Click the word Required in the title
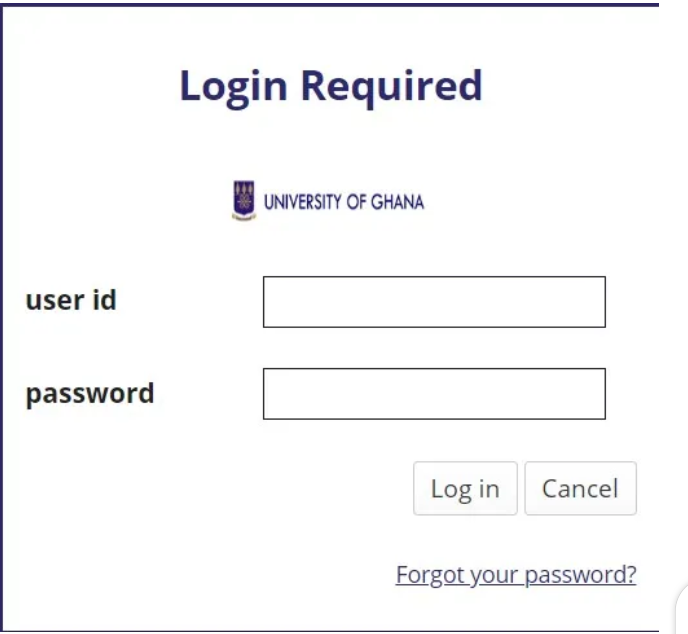 [x=392, y=87]
